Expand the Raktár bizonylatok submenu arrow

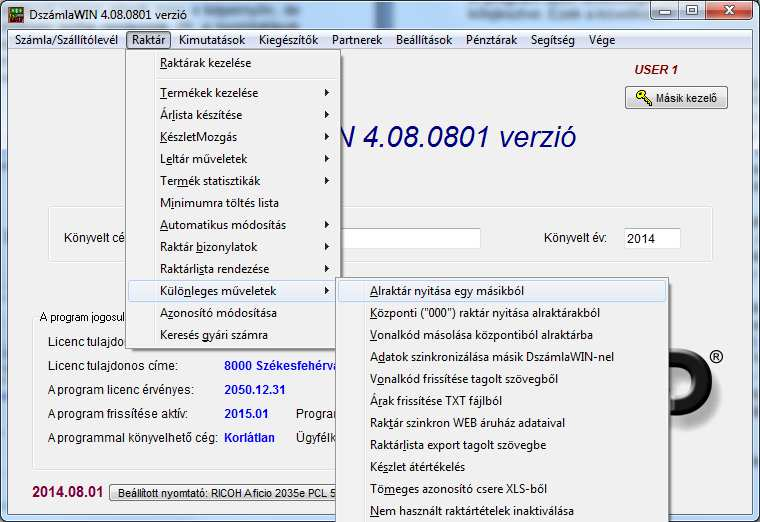pyautogui.click(x=327, y=247)
